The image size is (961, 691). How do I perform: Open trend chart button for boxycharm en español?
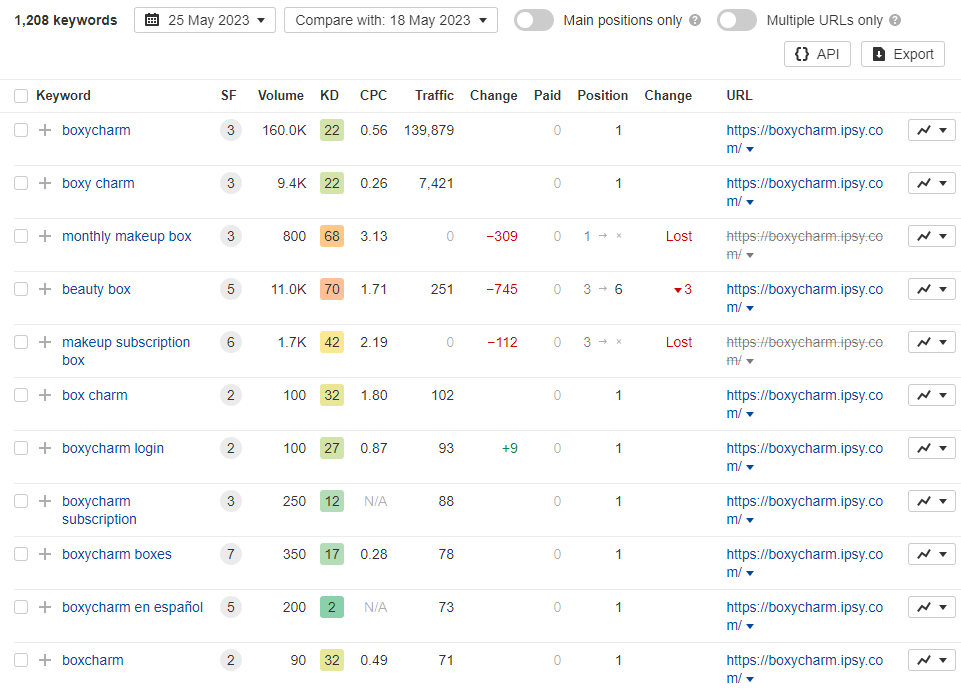click(932, 607)
